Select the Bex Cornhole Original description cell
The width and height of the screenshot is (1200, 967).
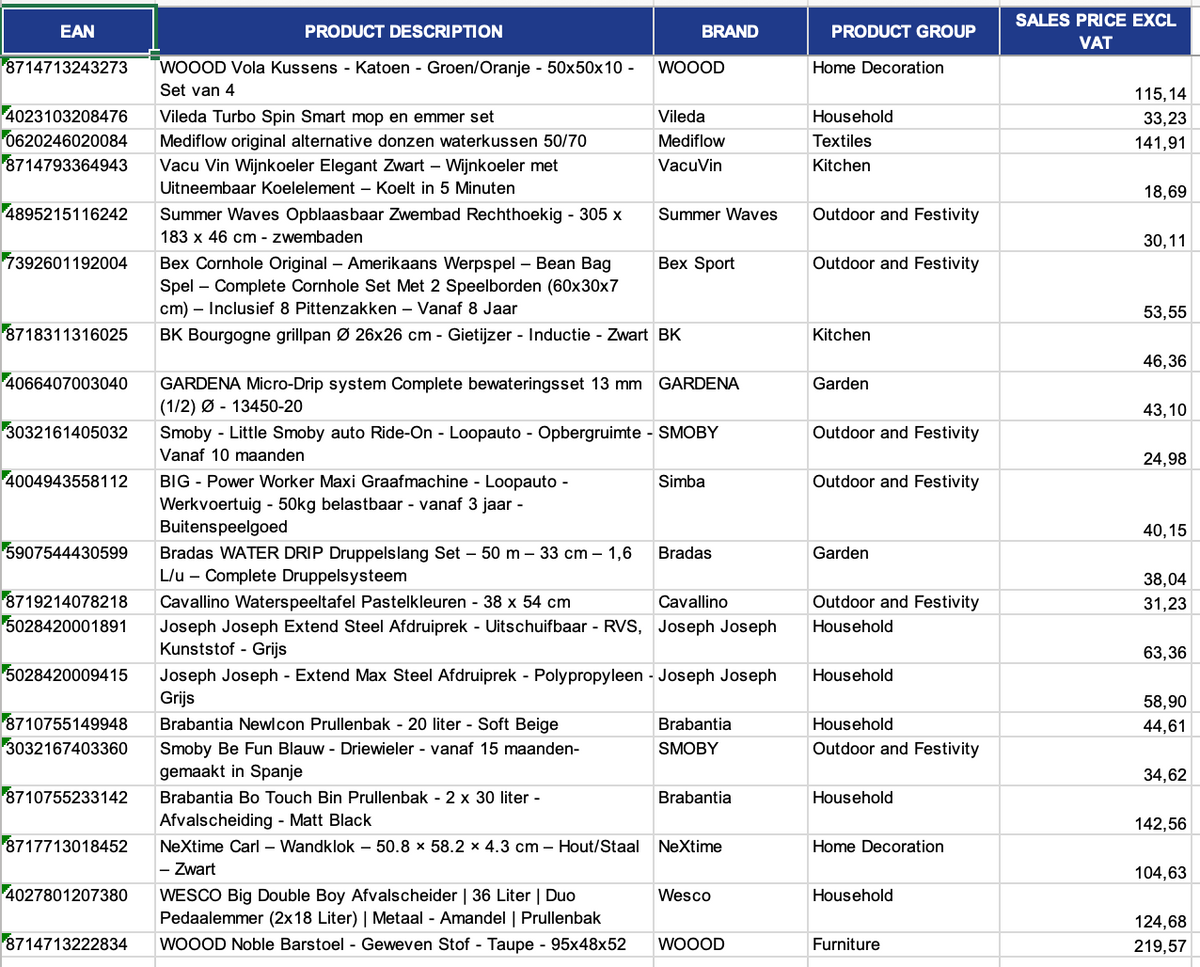(404, 287)
